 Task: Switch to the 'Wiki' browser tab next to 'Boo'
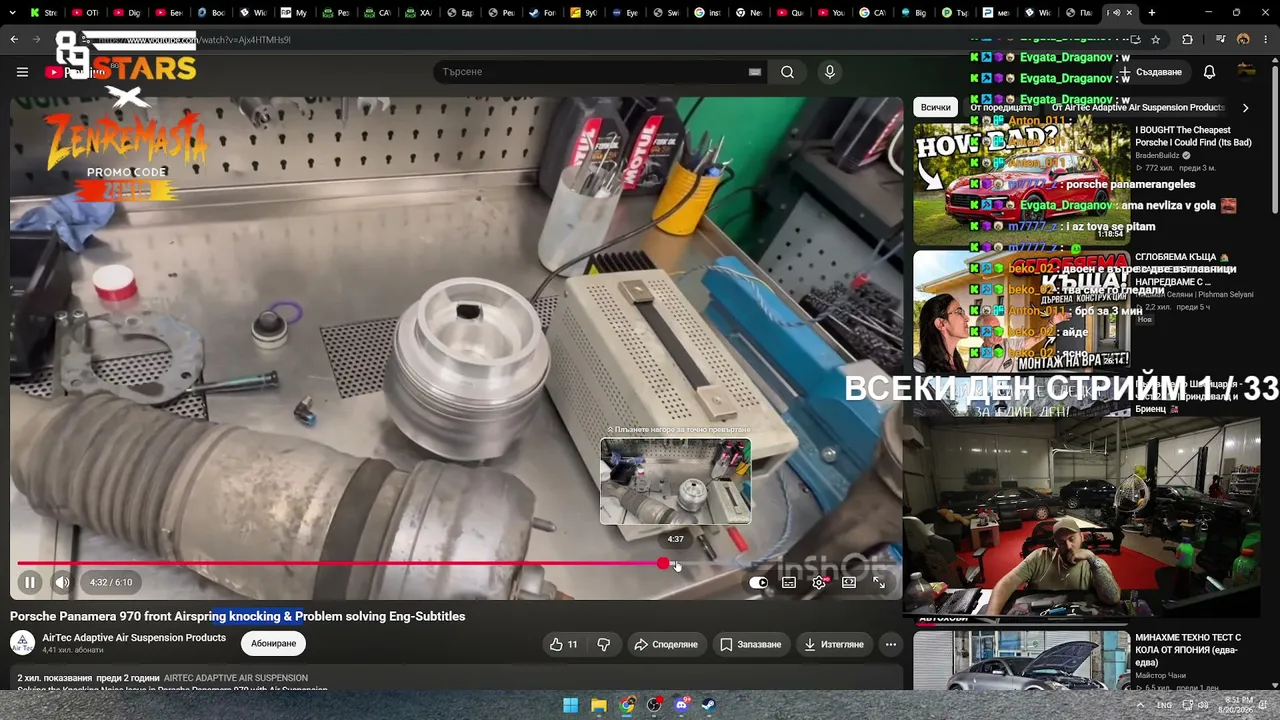click(253, 13)
